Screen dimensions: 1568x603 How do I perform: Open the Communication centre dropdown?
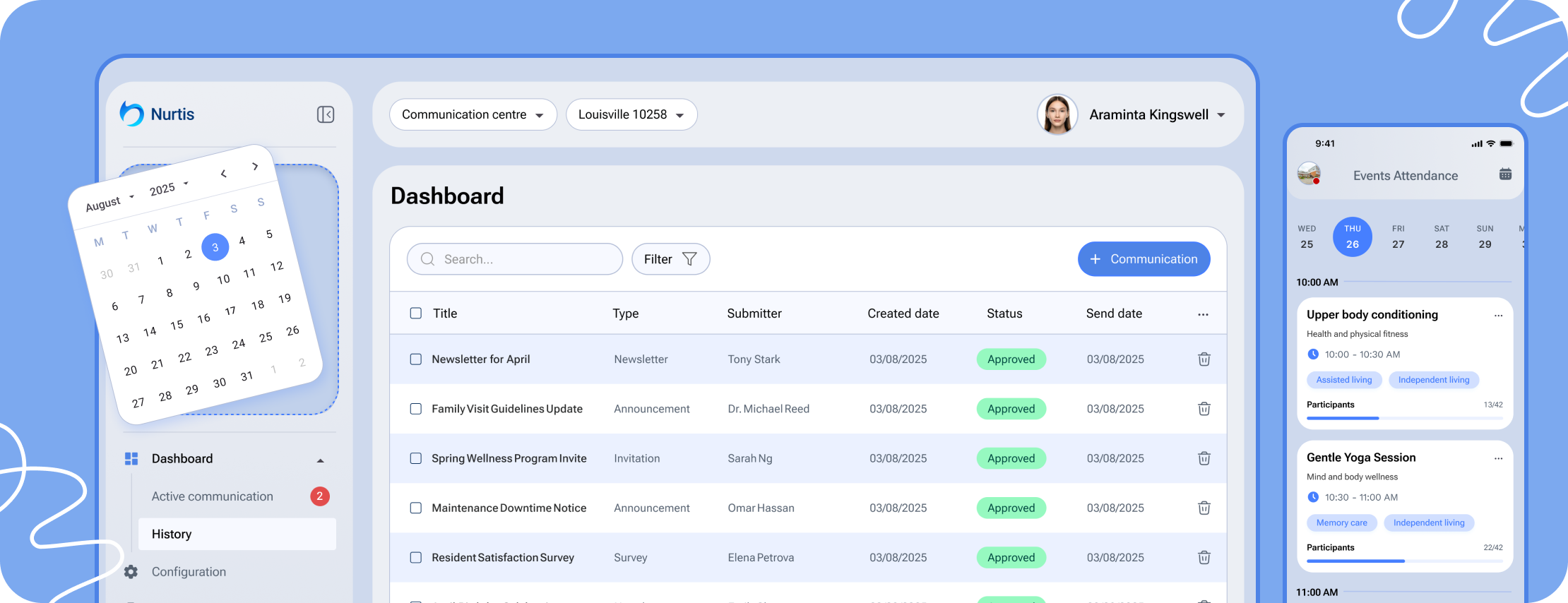(x=473, y=114)
